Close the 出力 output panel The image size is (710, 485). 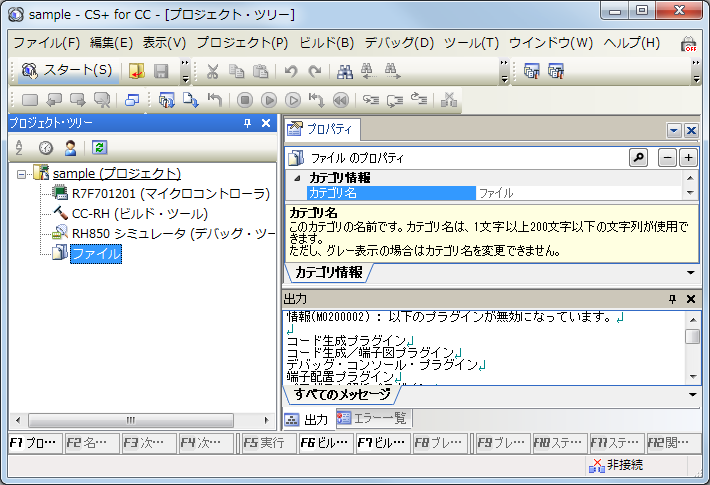pyautogui.click(x=691, y=299)
